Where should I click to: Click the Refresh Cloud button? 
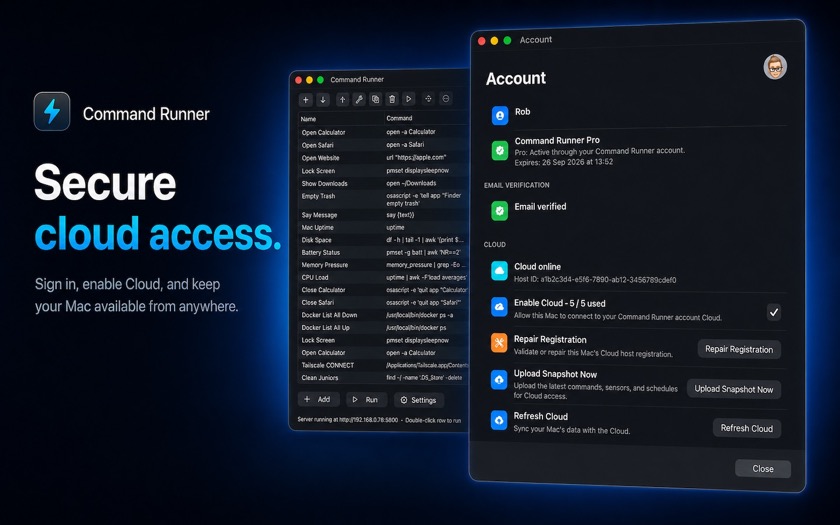click(x=746, y=428)
